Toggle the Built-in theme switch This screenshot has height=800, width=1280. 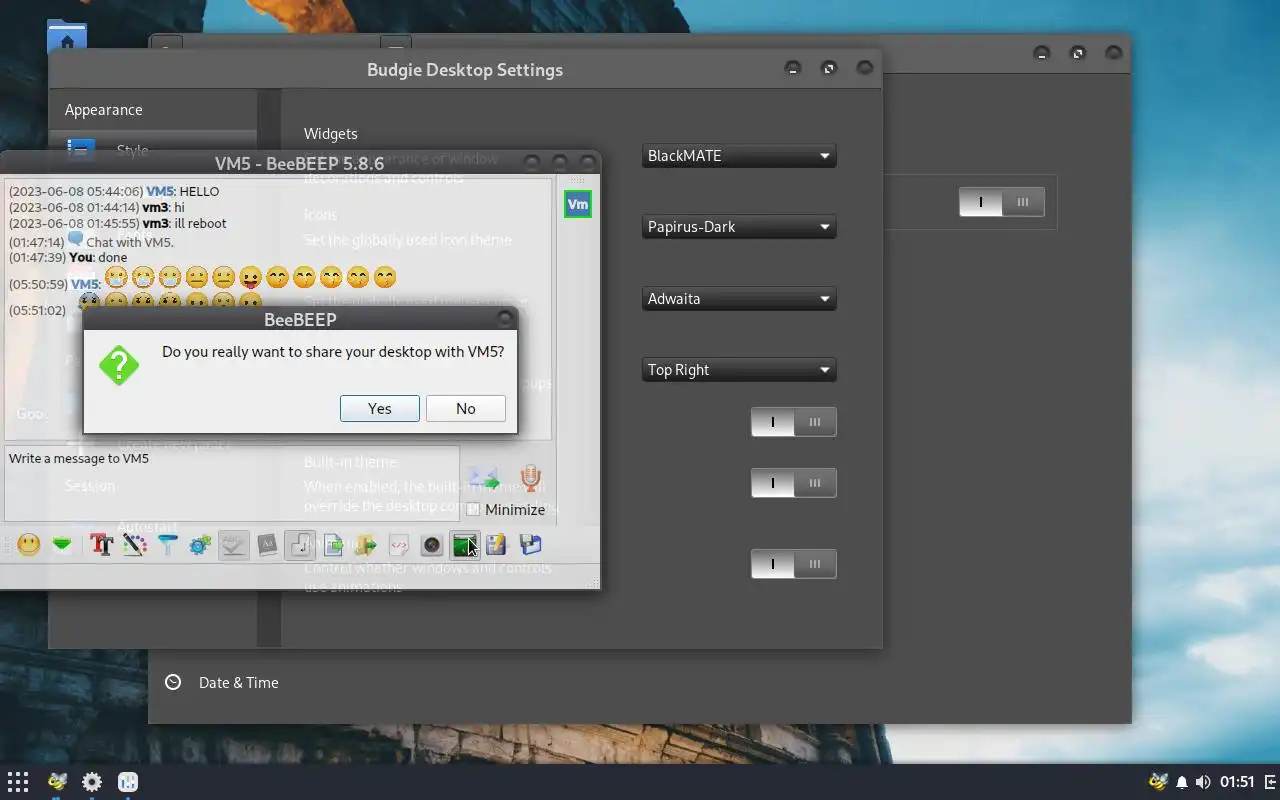pyautogui.click(x=794, y=483)
